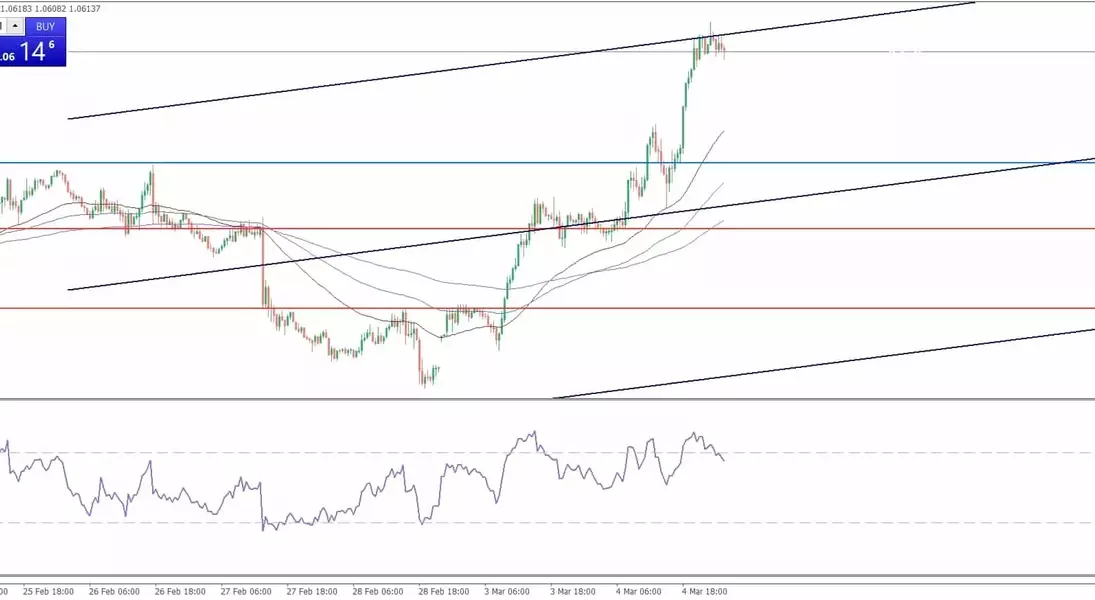Select the middle black channel trendline
This screenshot has height=600, width=1095.
(300, 260)
